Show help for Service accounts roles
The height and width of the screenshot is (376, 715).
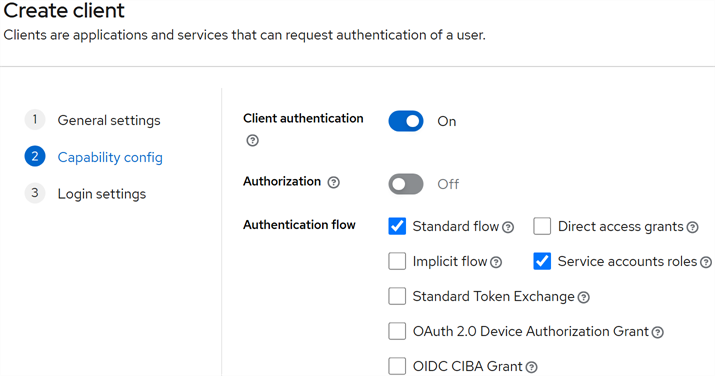706,262
